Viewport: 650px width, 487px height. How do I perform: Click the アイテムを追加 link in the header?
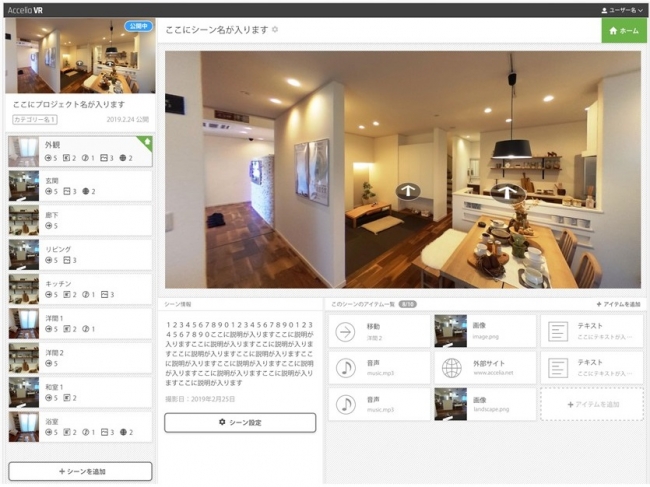click(618, 304)
